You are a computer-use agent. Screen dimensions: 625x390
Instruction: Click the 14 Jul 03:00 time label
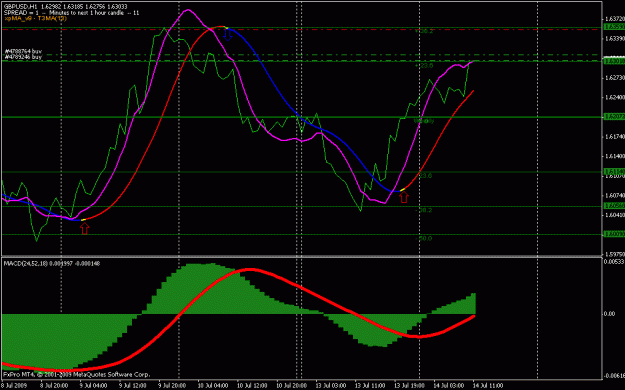pyautogui.click(x=449, y=386)
